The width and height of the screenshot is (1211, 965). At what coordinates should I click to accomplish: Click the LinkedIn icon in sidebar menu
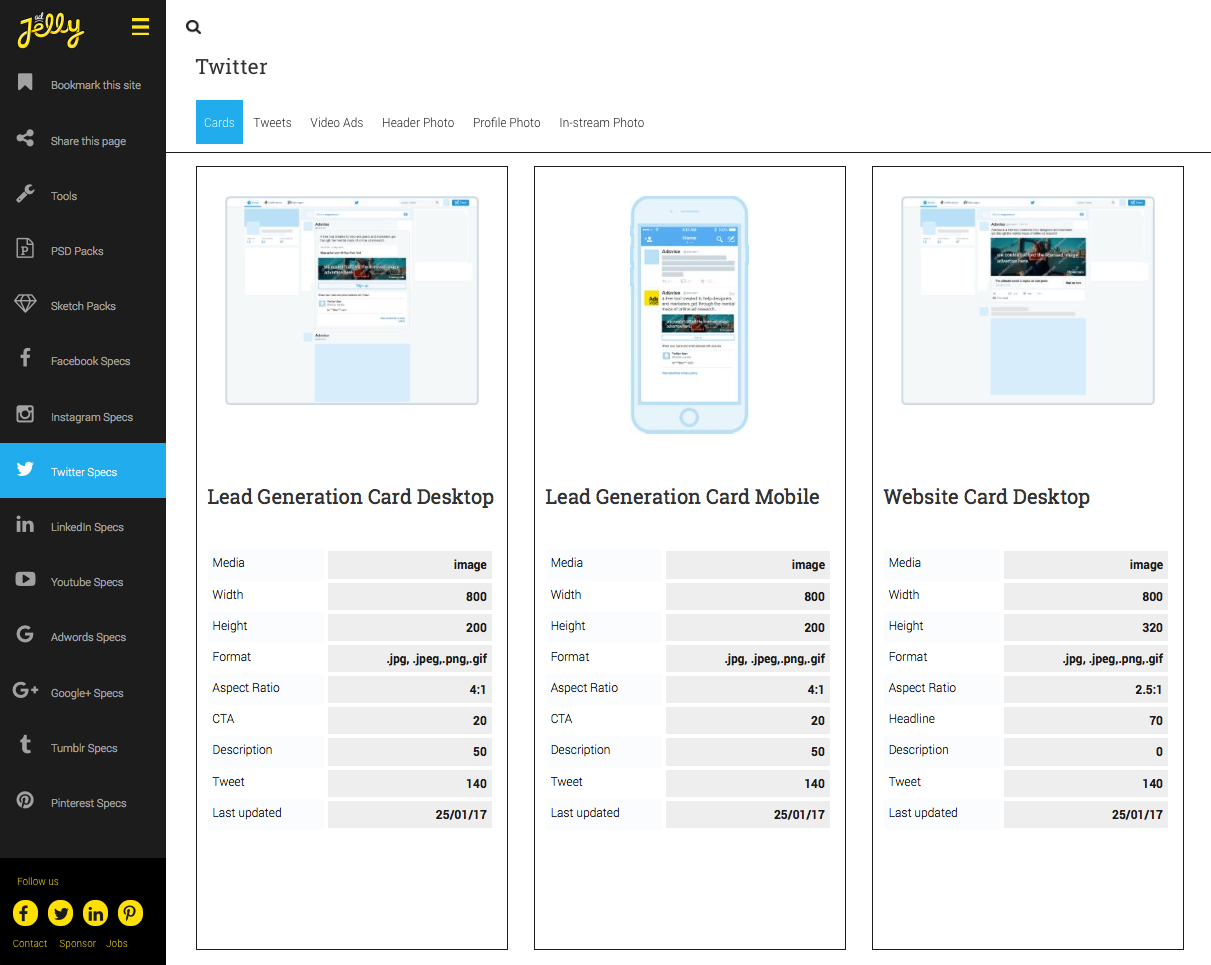click(x=26, y=525)
